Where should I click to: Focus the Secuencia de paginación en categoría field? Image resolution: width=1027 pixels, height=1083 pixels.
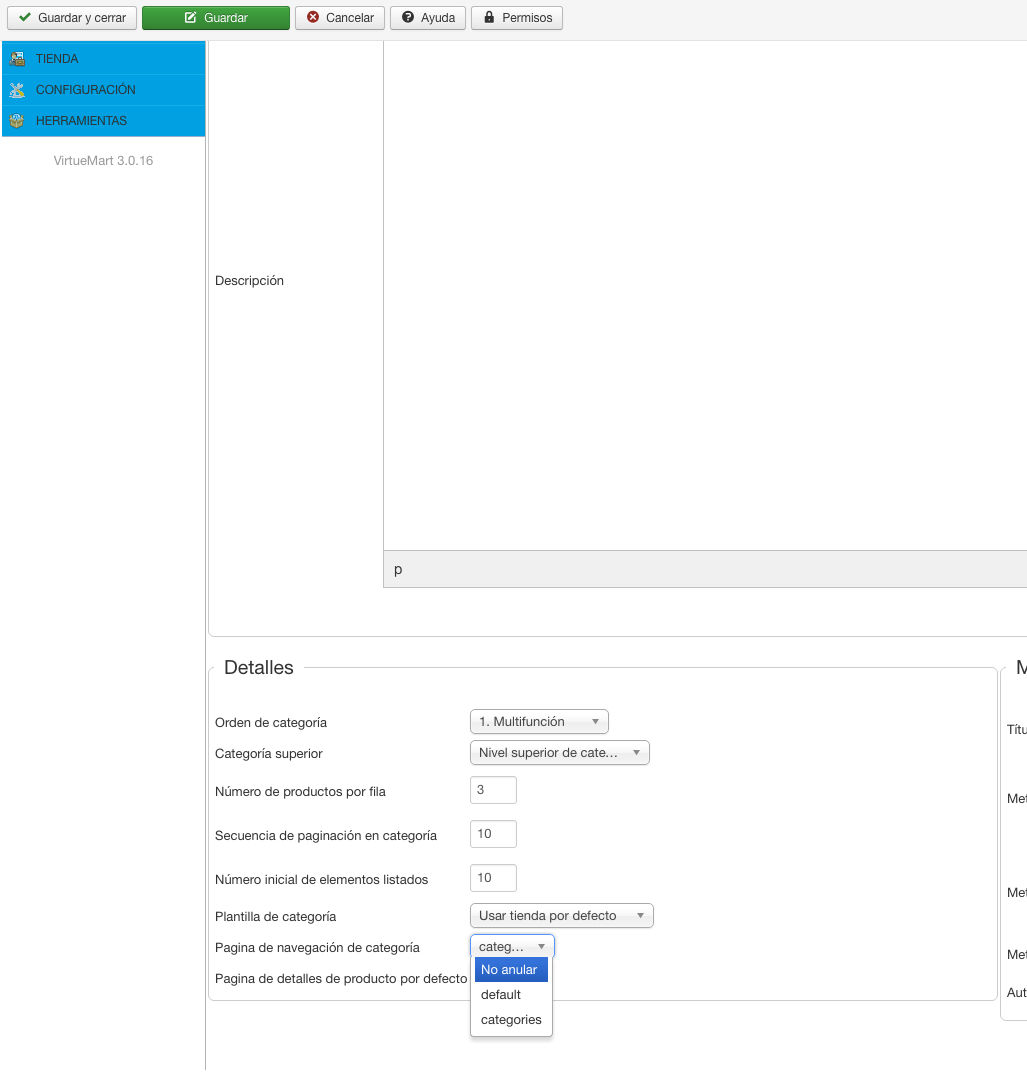click(493, 834)
